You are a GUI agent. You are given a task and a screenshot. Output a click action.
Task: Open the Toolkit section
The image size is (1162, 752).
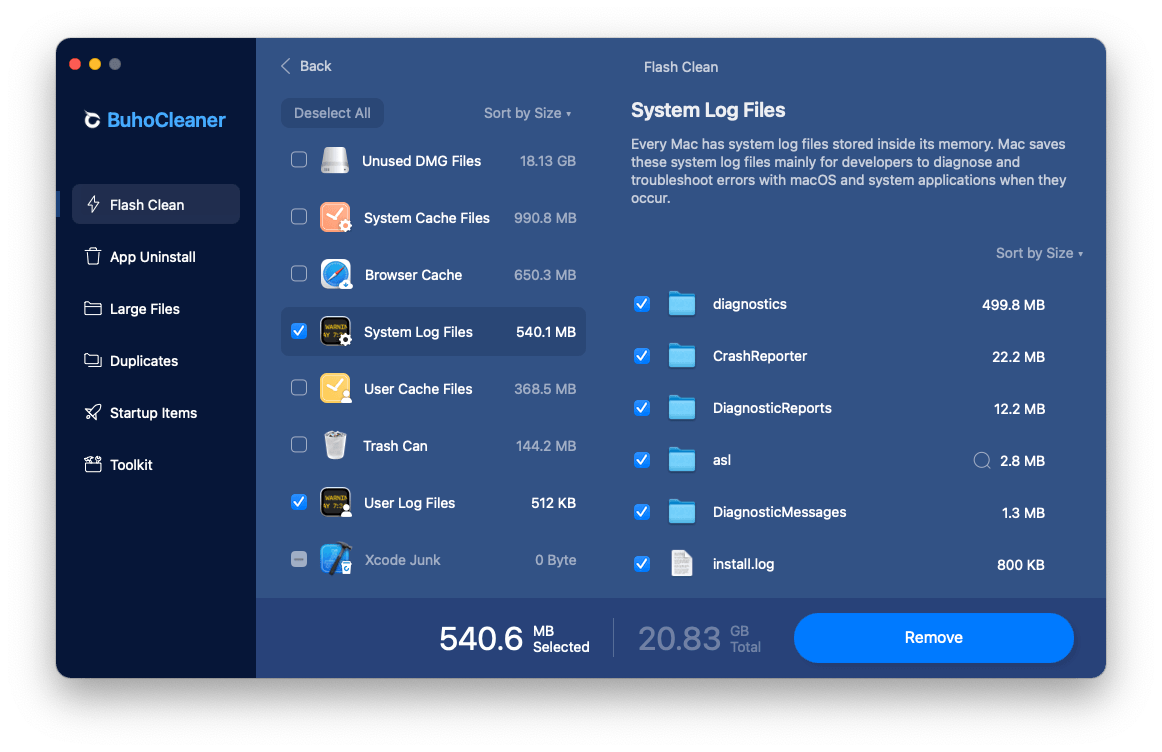(x=156, y=464)
